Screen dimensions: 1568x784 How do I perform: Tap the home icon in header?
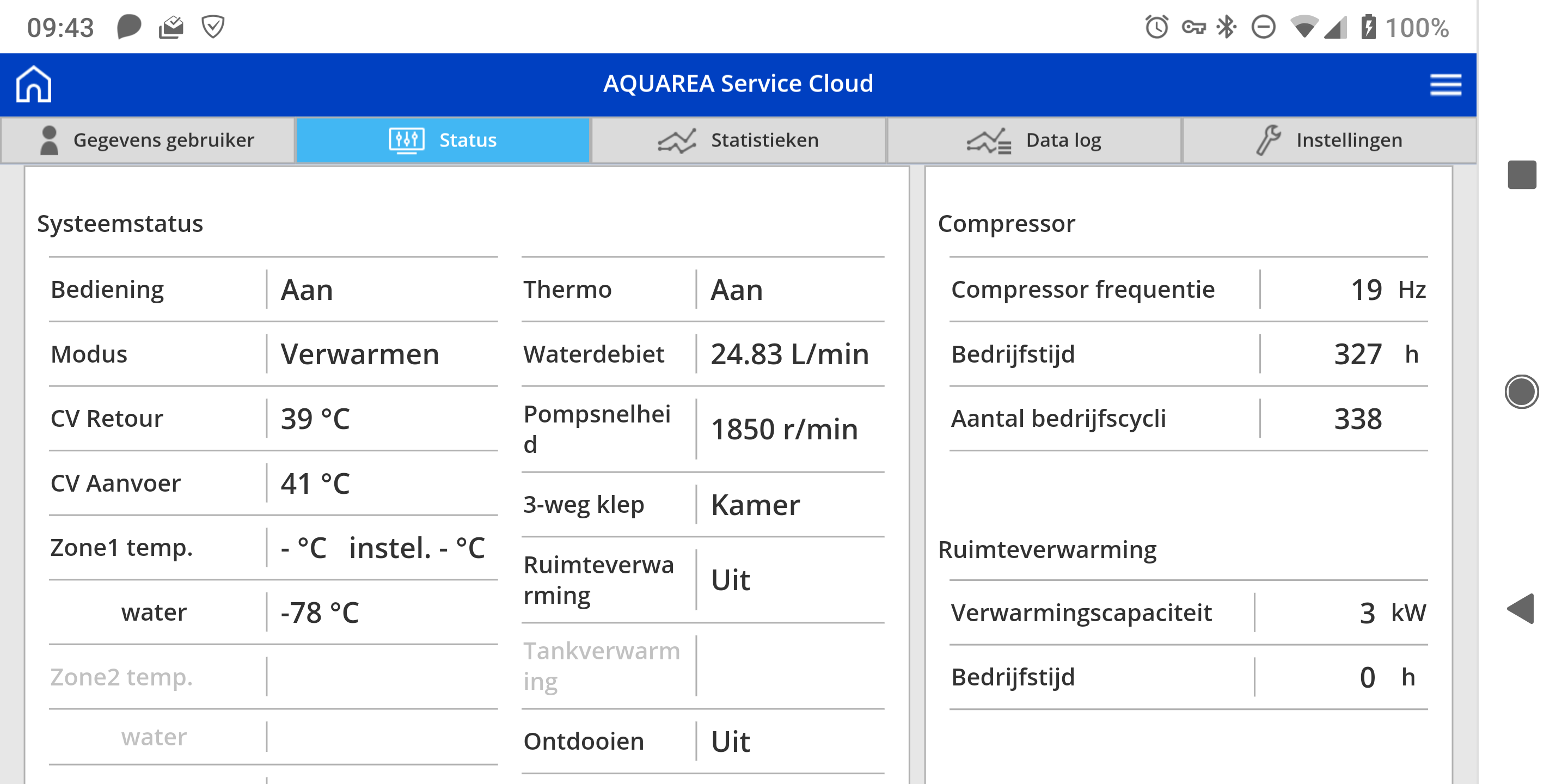(x=33, y=84)
